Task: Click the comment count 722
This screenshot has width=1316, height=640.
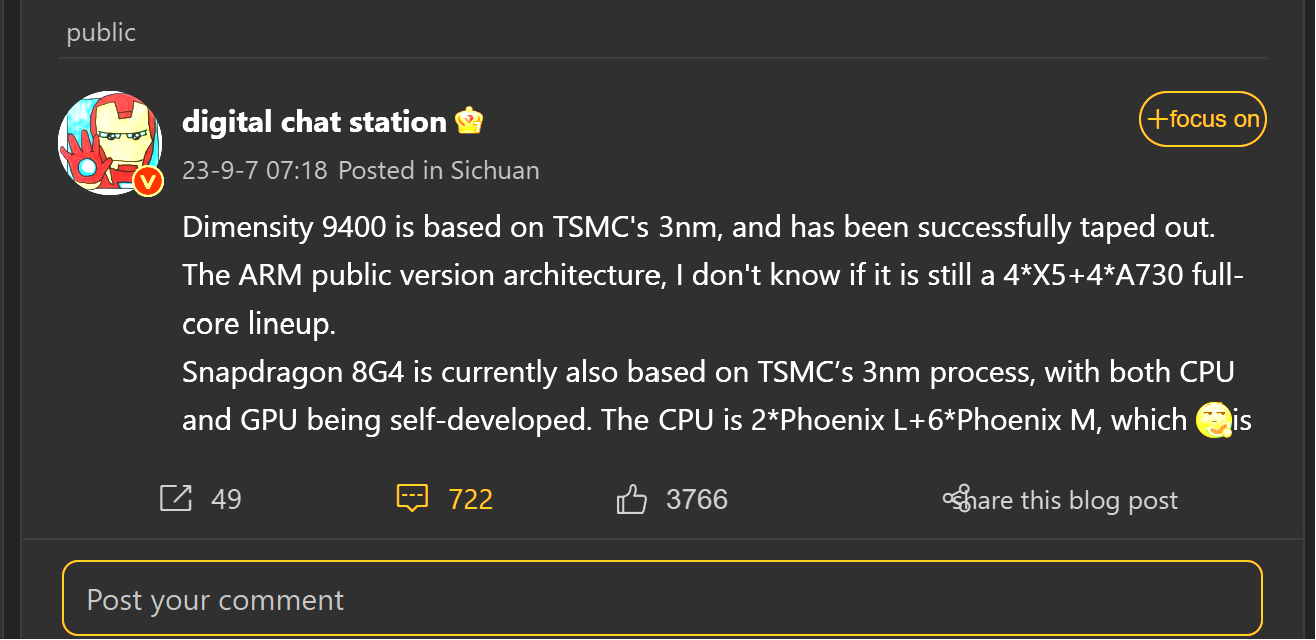Action: coord(471,499)
